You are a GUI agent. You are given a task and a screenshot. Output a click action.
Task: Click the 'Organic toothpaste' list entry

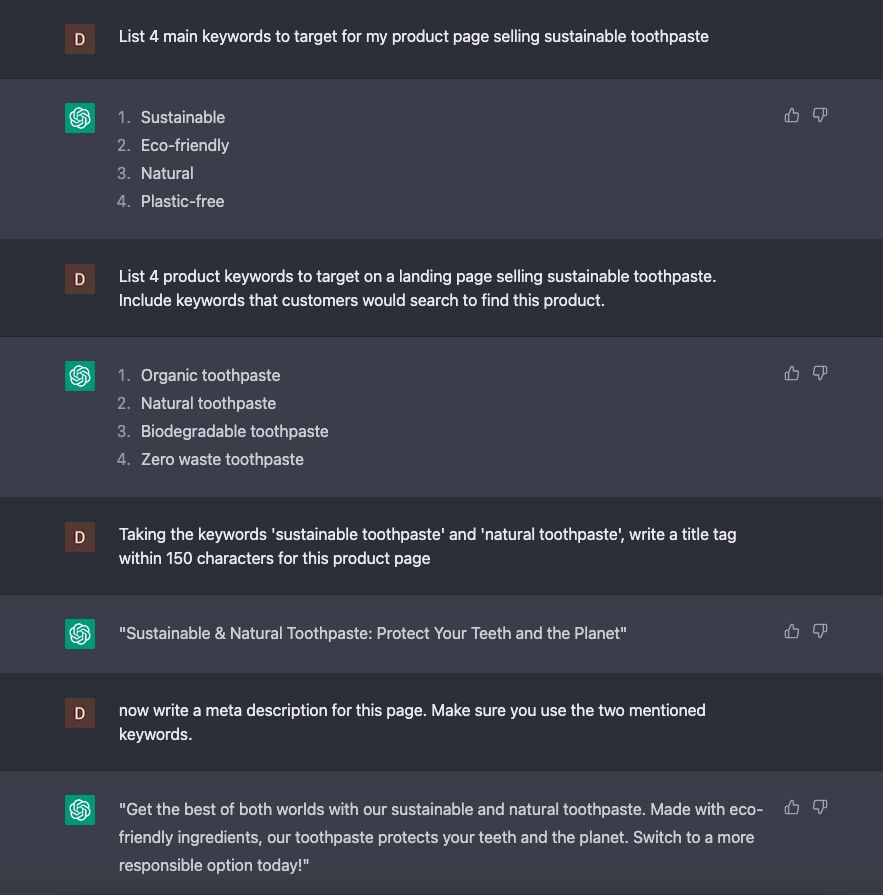[210, 375]
